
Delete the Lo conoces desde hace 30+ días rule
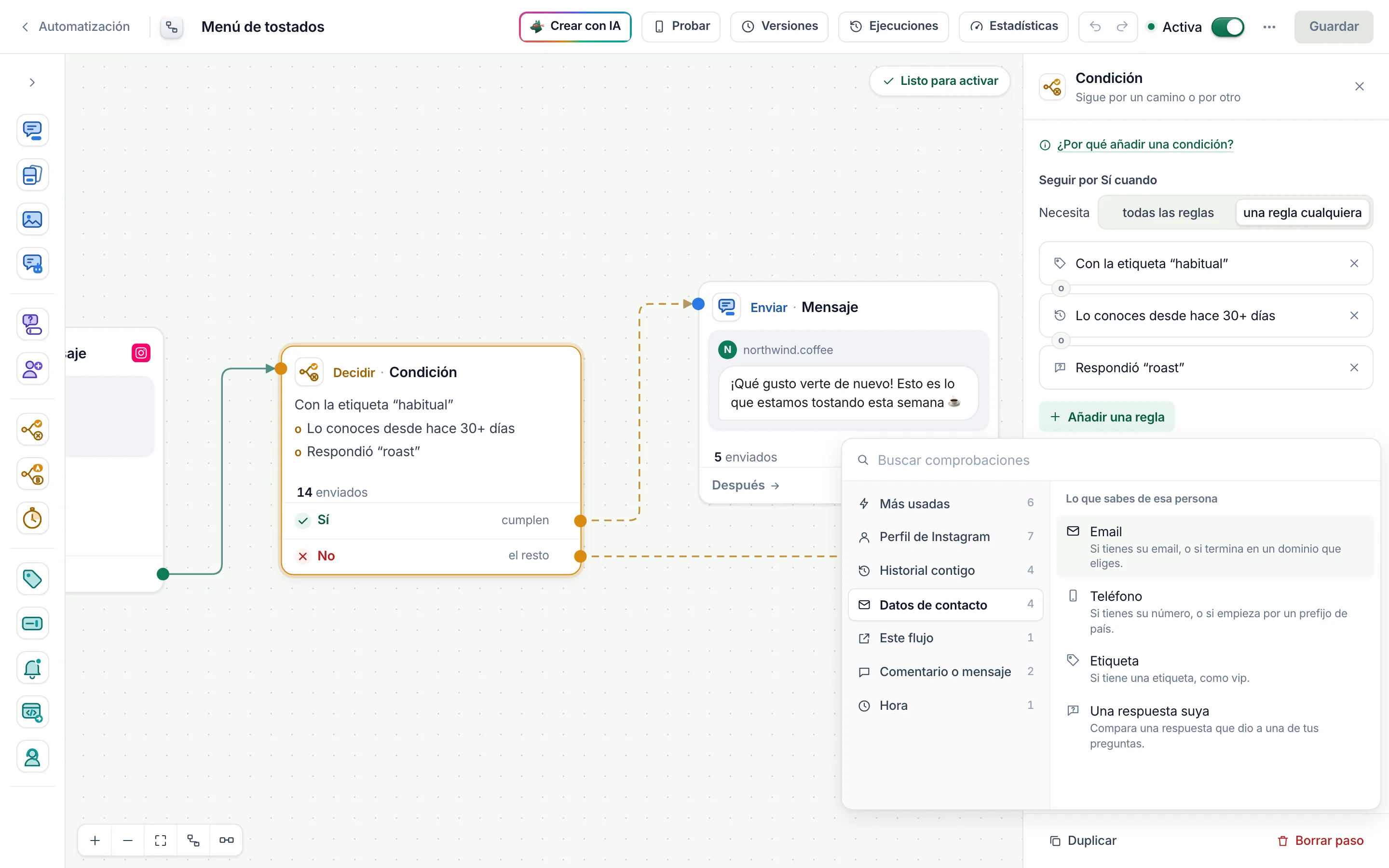(x=1354, y=316)
